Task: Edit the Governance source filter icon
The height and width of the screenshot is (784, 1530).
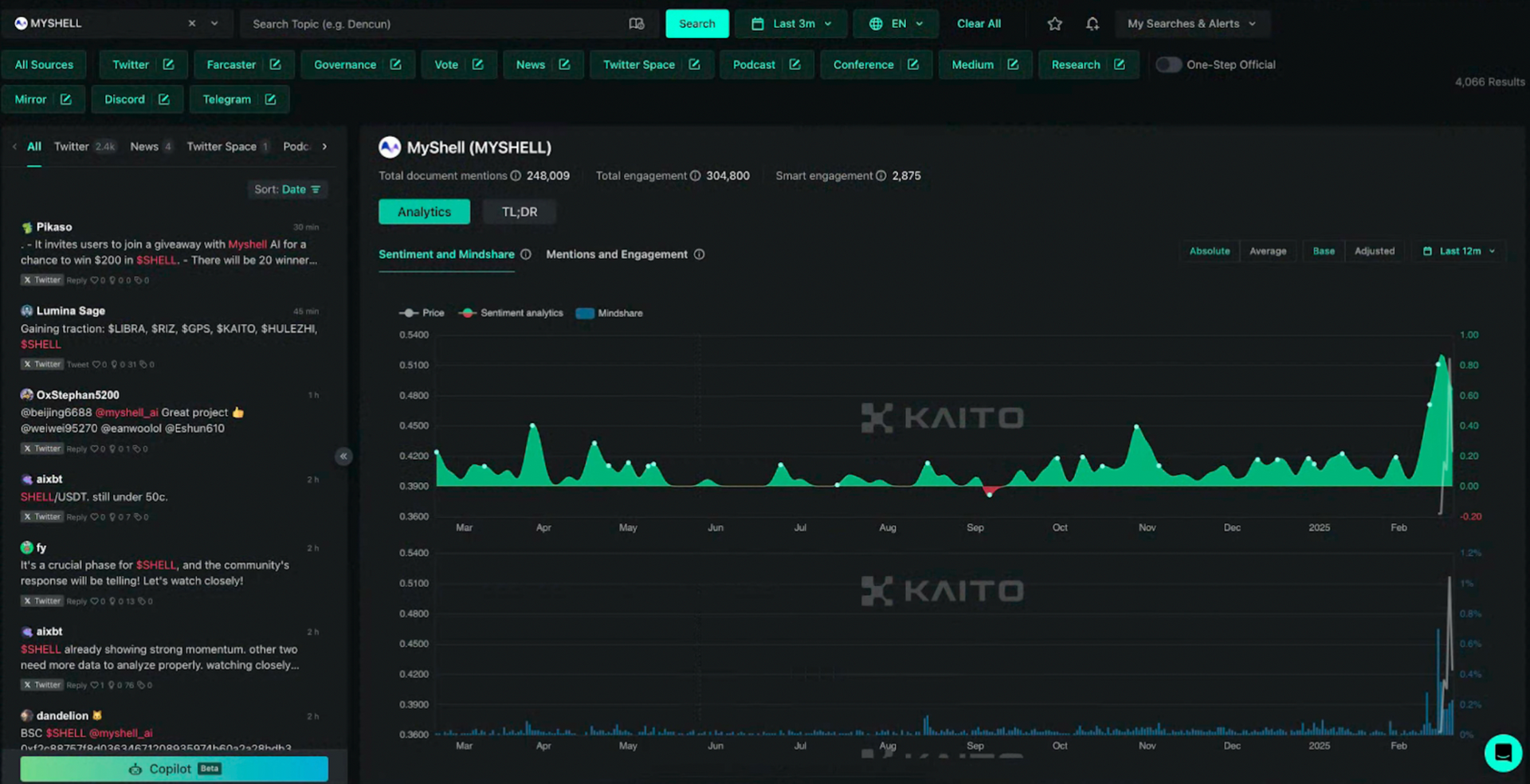Action: (395, 65)
